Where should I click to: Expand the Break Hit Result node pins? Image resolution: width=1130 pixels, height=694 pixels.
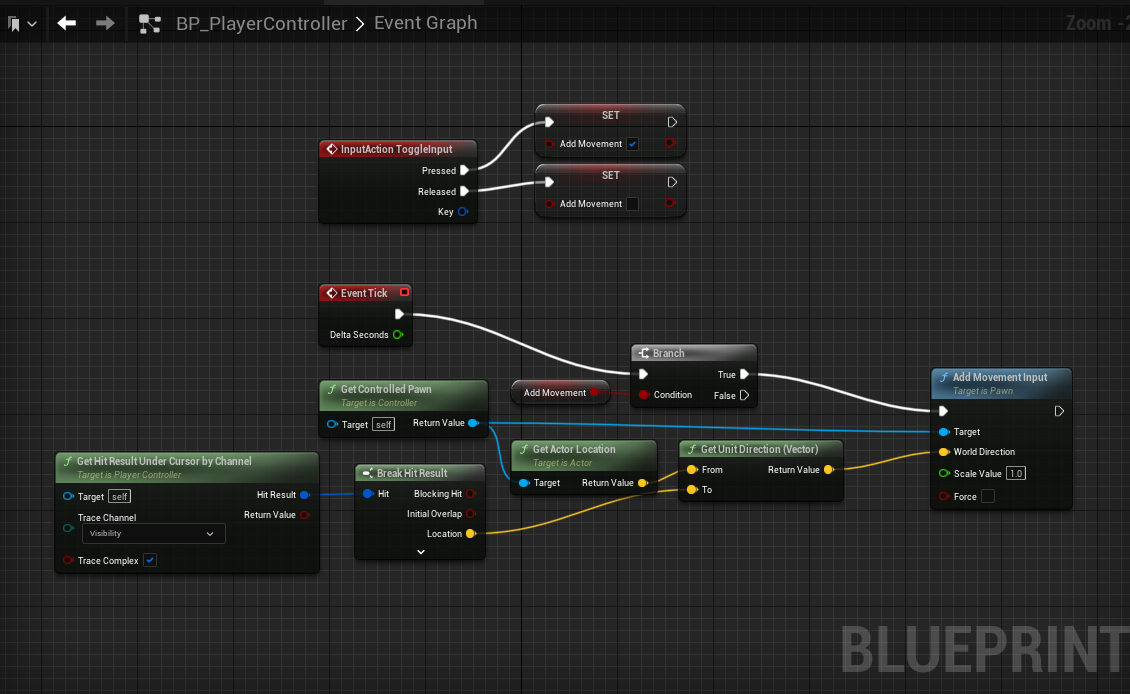[421, 553]
